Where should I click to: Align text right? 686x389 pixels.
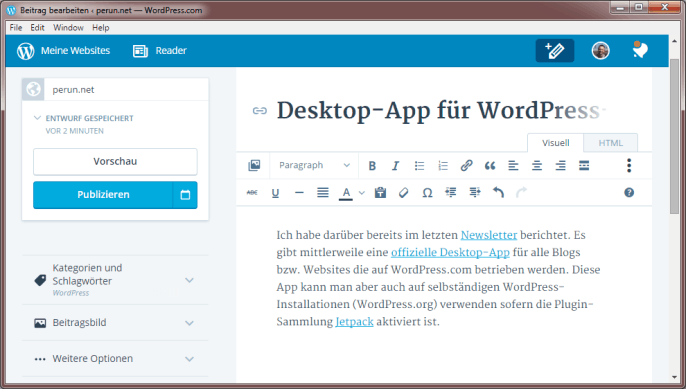click(560, 166)
